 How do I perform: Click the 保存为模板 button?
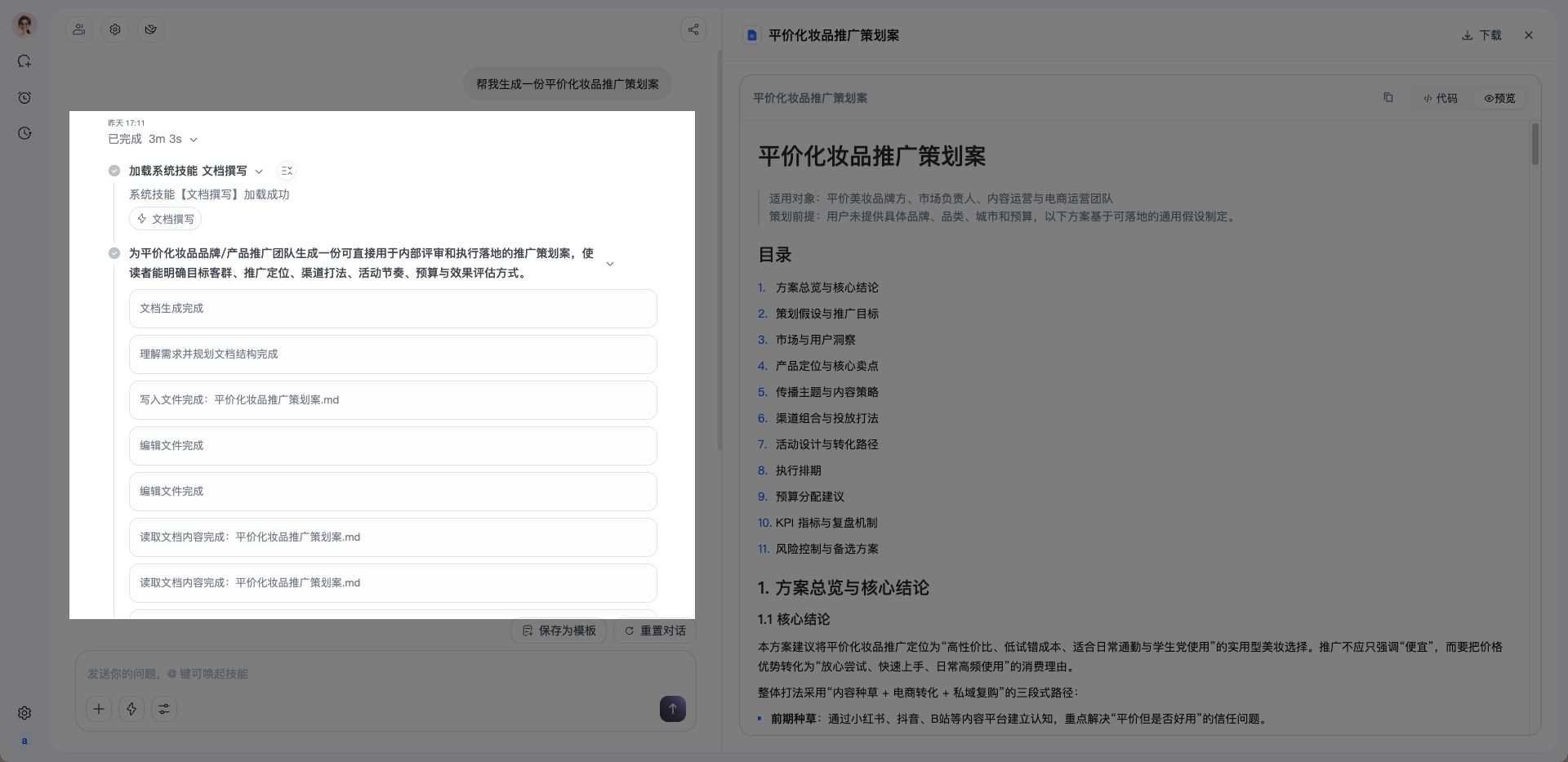pyautogui.click(x=559, y=631)
